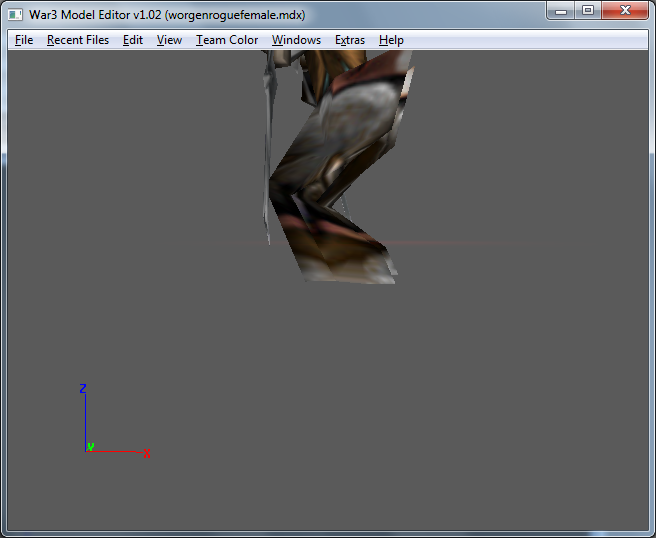Open the View menu
Viewport: 656px width, 538px height.
[169, 40]
